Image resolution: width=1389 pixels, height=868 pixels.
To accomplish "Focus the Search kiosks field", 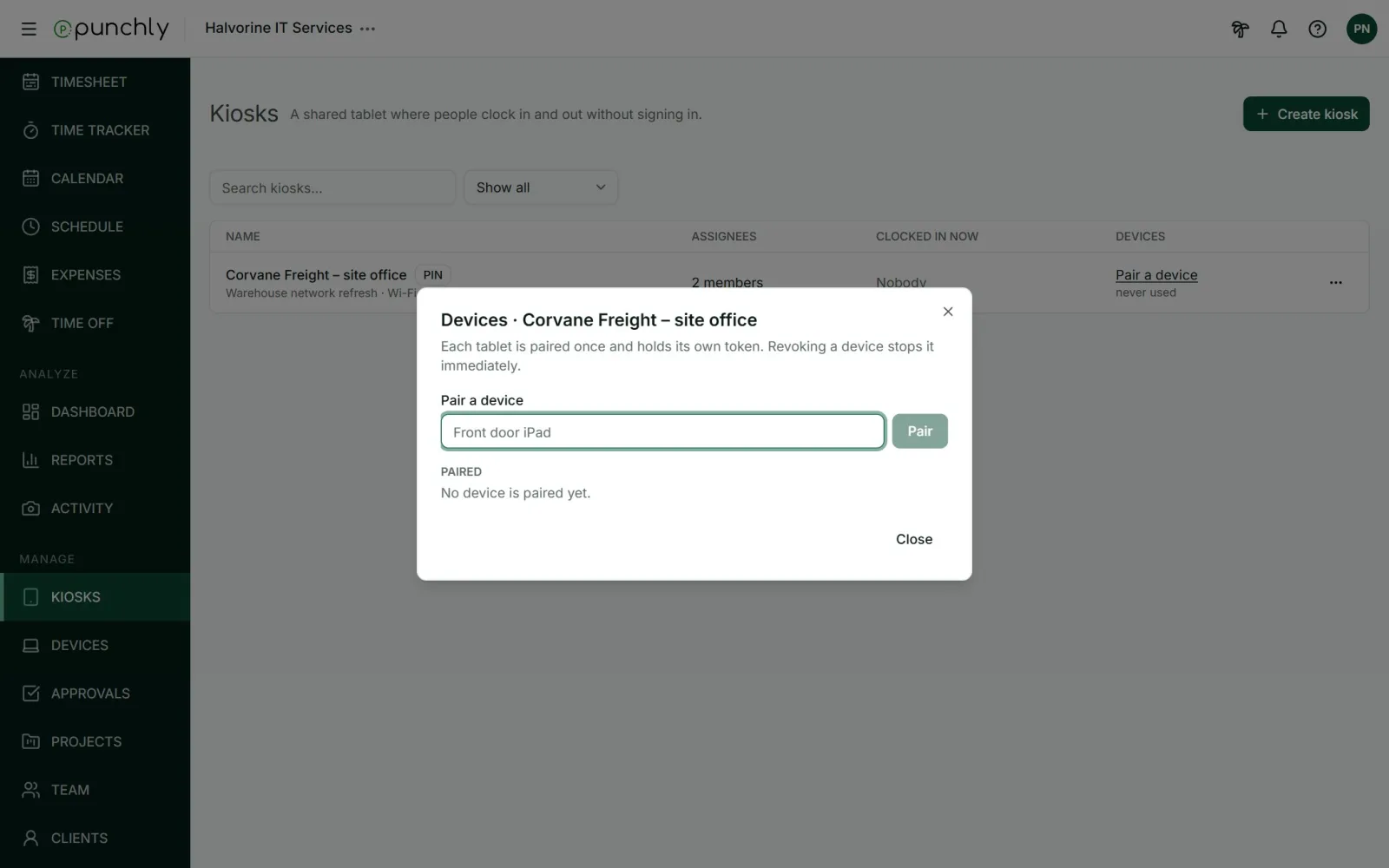I will (332, 187).
